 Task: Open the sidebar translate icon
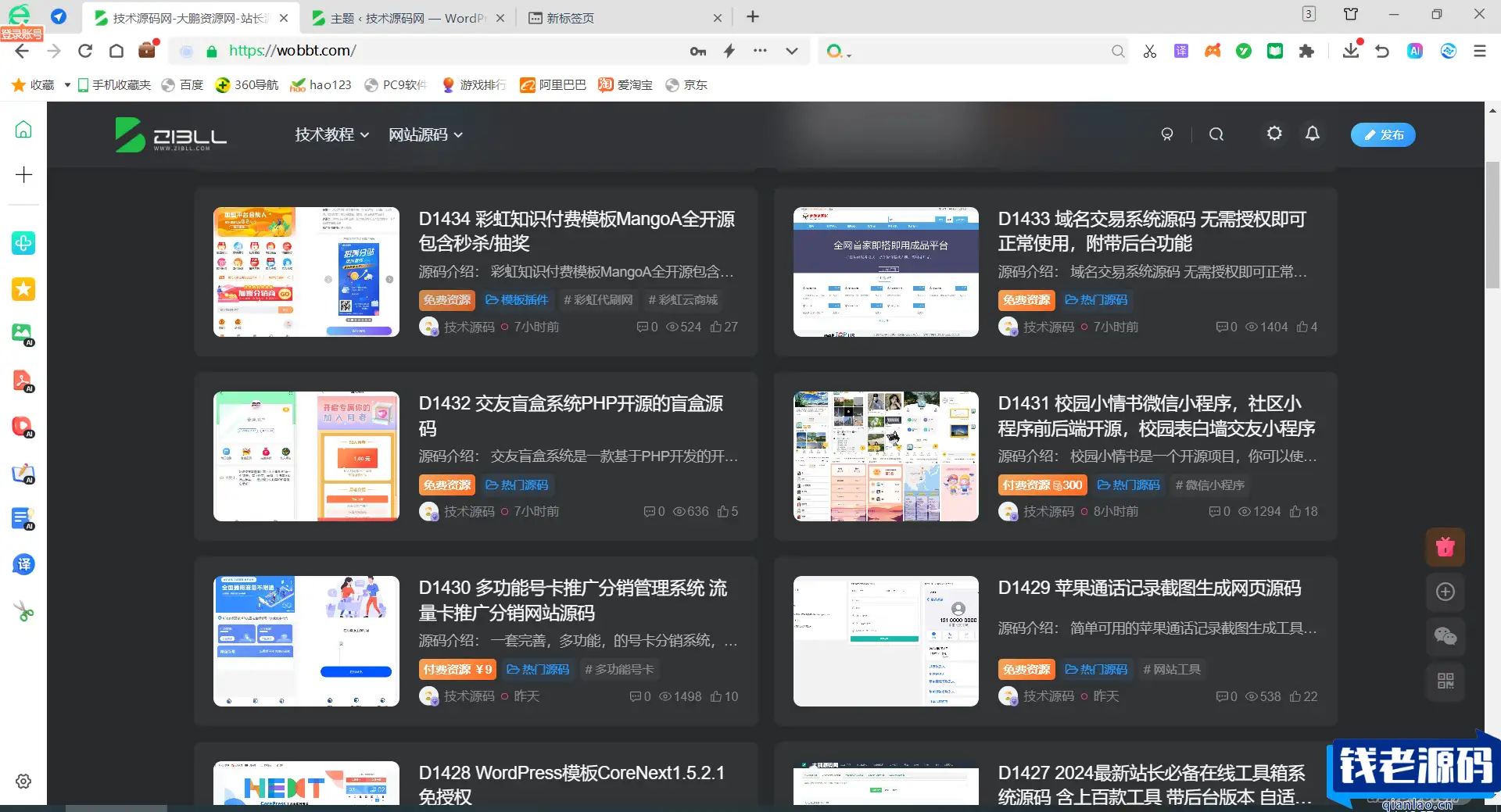coord(23,564)
